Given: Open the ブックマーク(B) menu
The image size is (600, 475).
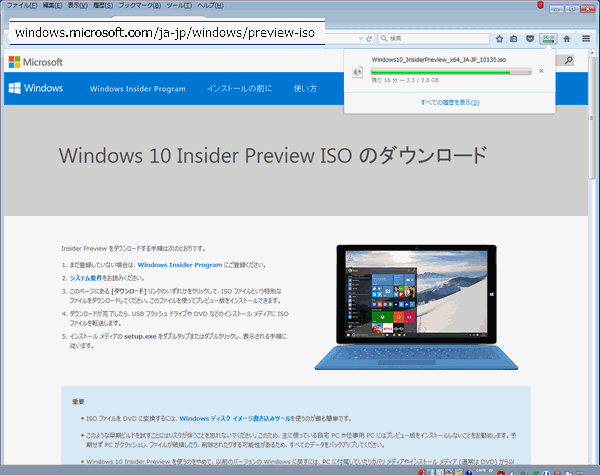Looking at the screenshot, I should point(140,5).
